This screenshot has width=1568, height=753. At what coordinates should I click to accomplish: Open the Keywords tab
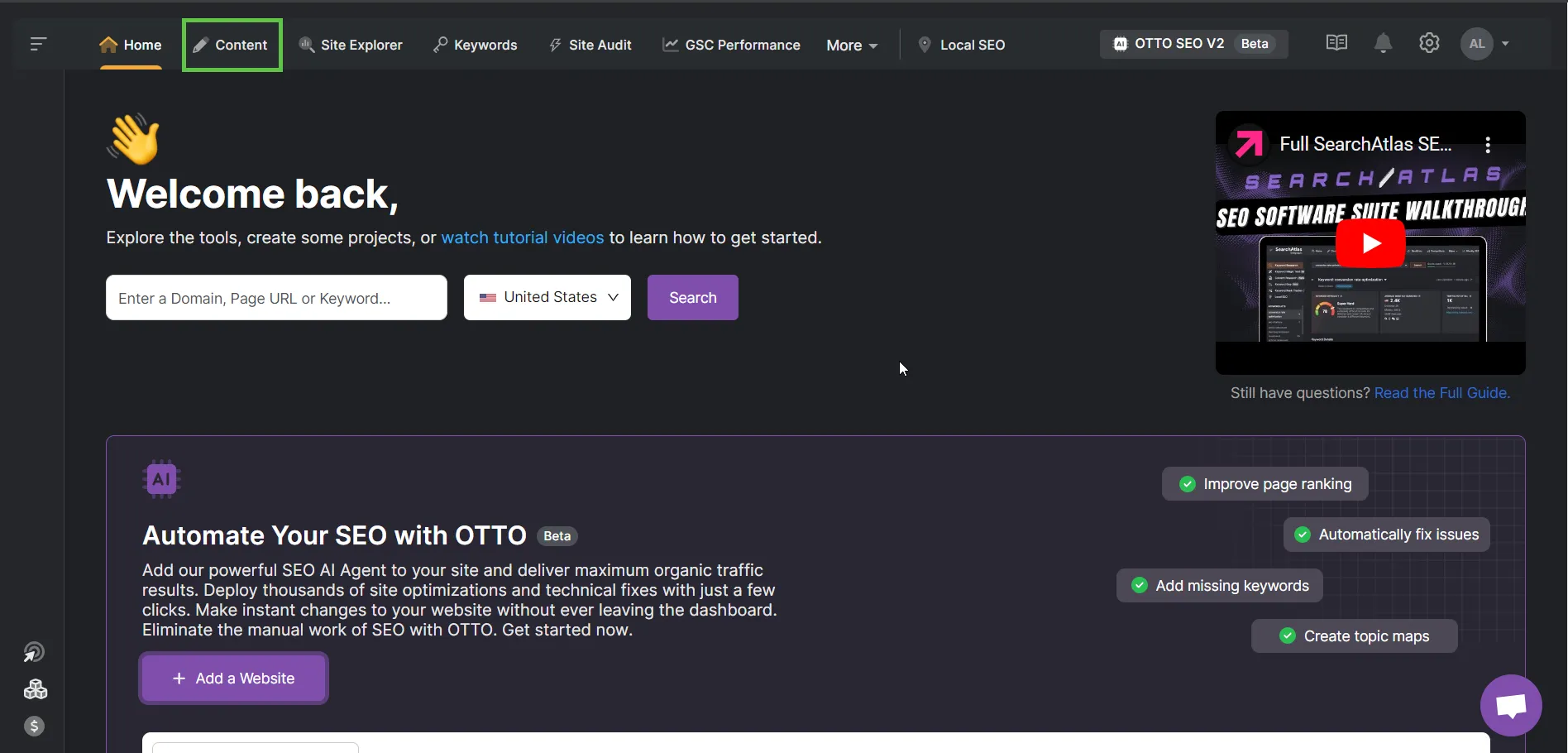(x=476, y=45)
